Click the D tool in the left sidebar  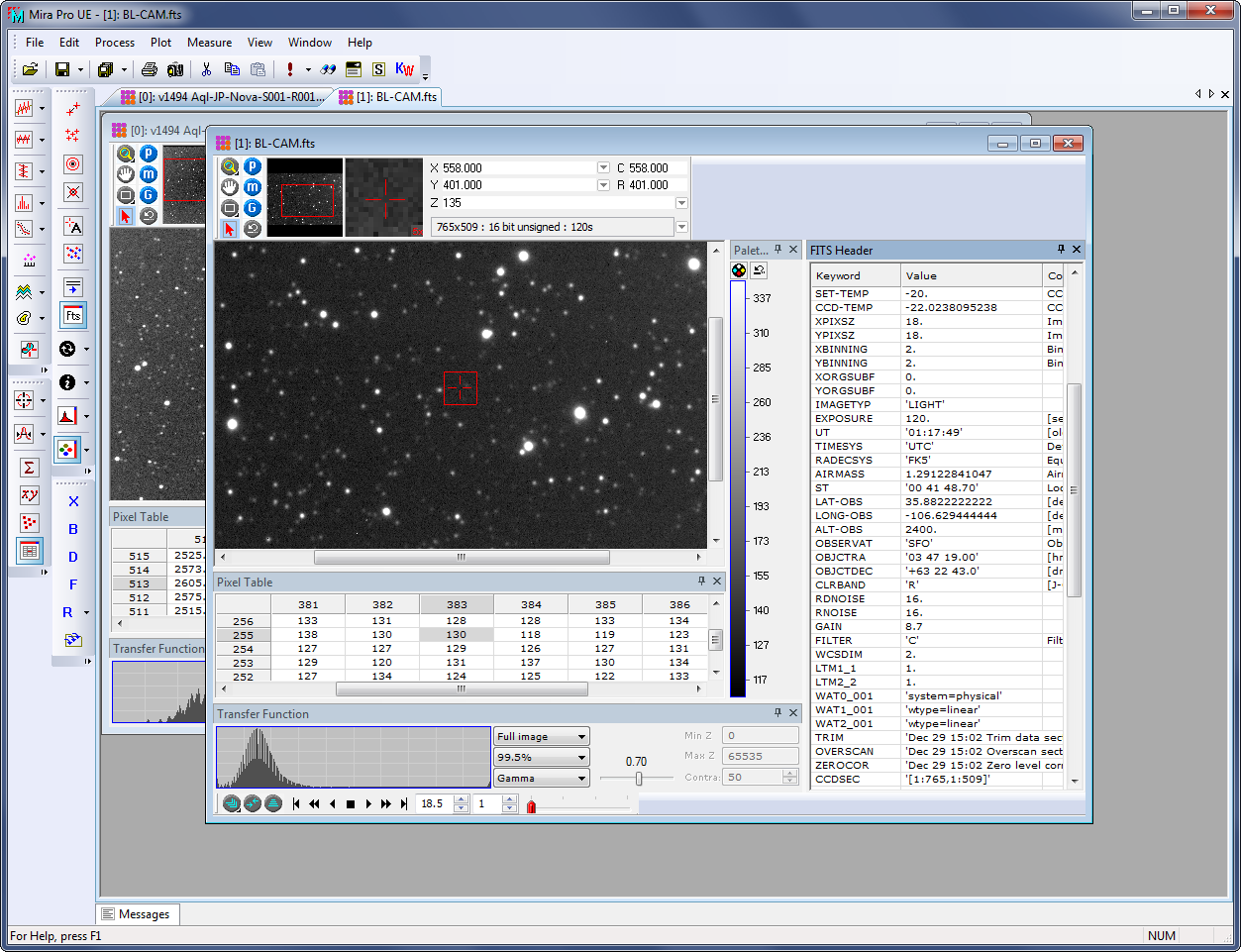pos(73,557)
